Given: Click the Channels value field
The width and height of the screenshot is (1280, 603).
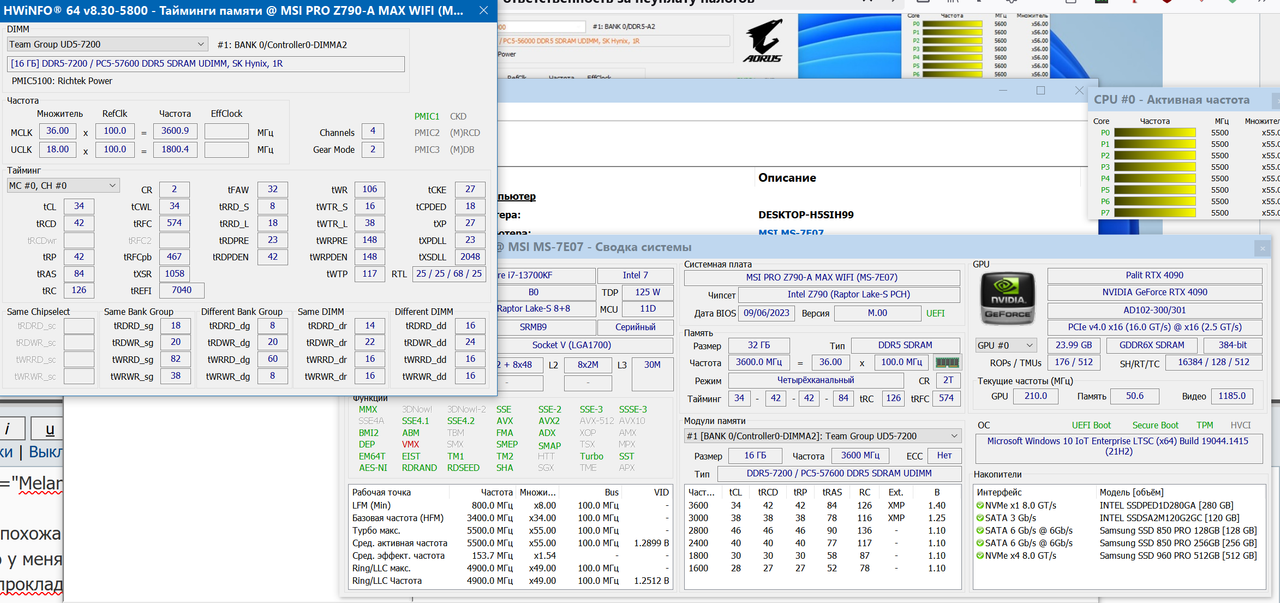Looking at the screenshot, I should (372, 131).
